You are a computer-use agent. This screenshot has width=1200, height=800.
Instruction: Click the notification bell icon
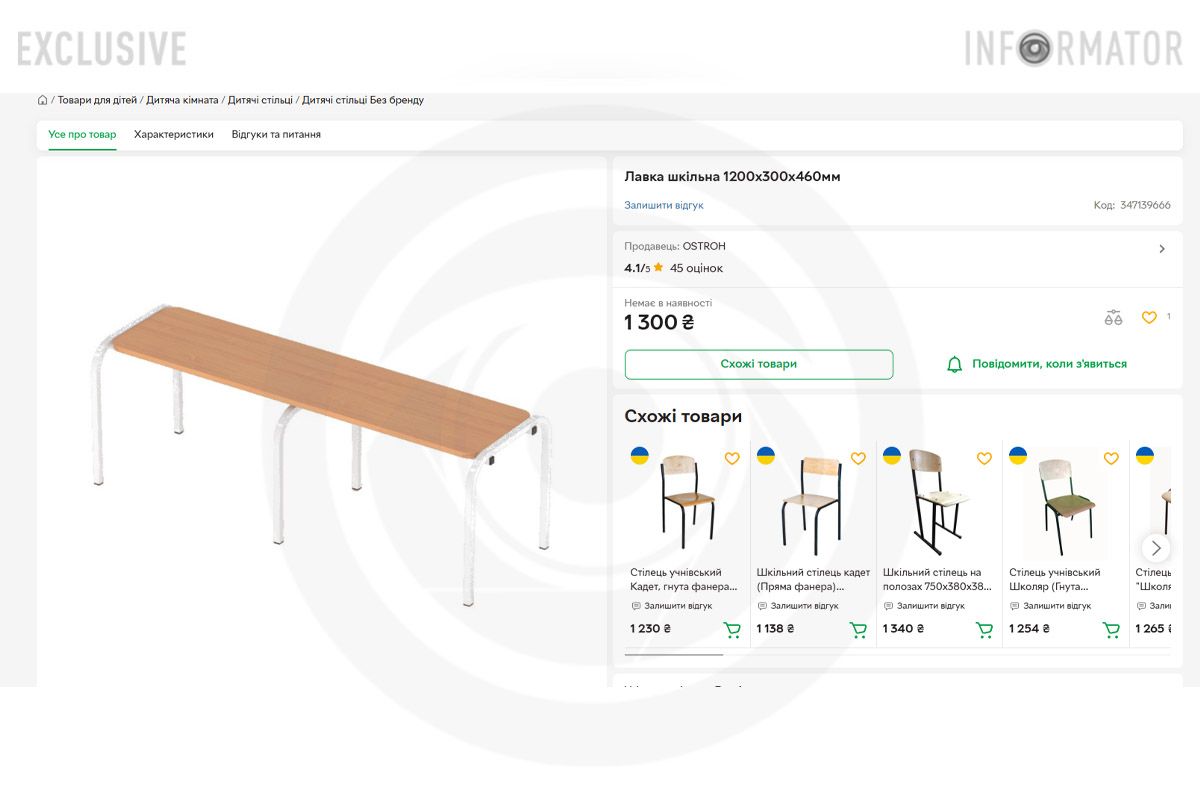click(x=954, y=364)
